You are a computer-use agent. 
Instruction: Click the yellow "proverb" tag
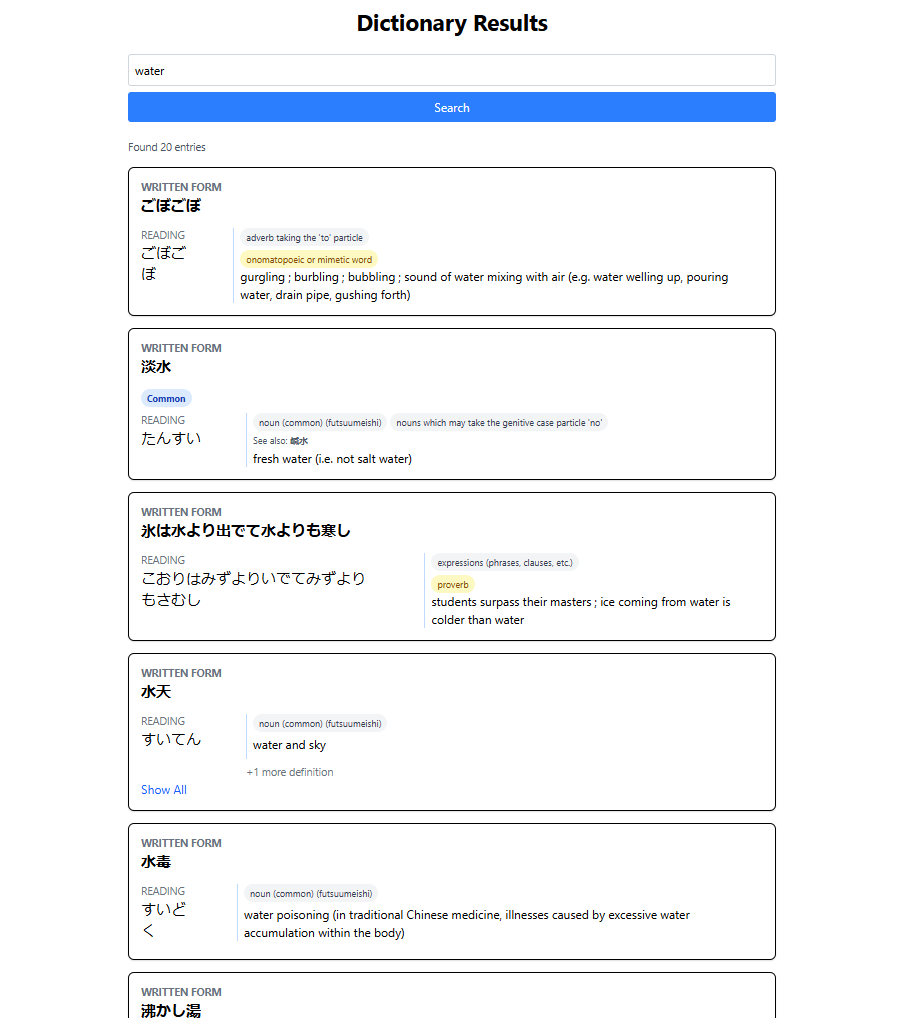pyautogui.click(x=453, y=585)
